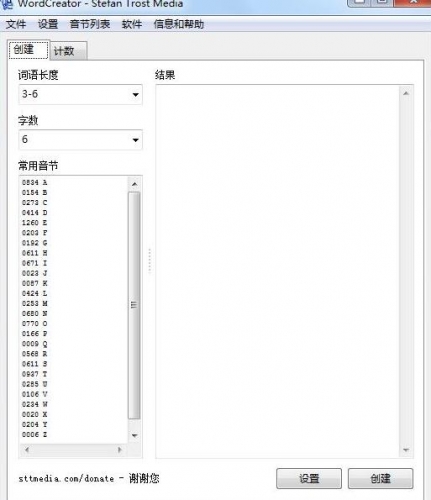Select the row '0770 O'
The image size is (431, 500).
pyautogui.click(x=34, y=323)
